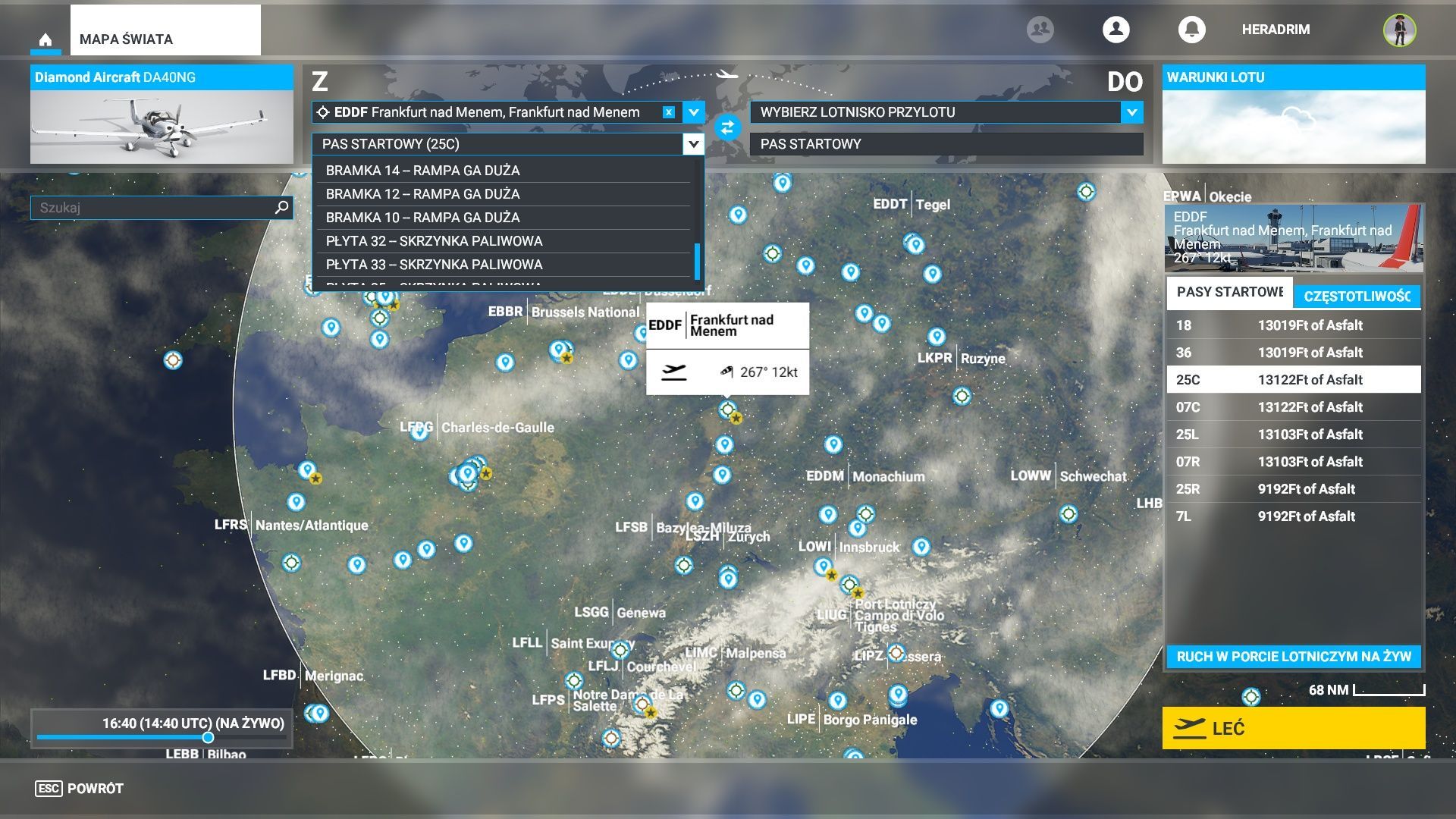The height and width of the screenshot is (819, 1456).
Task: Select the EDDT Tegel map label
Action: [912, 205]
